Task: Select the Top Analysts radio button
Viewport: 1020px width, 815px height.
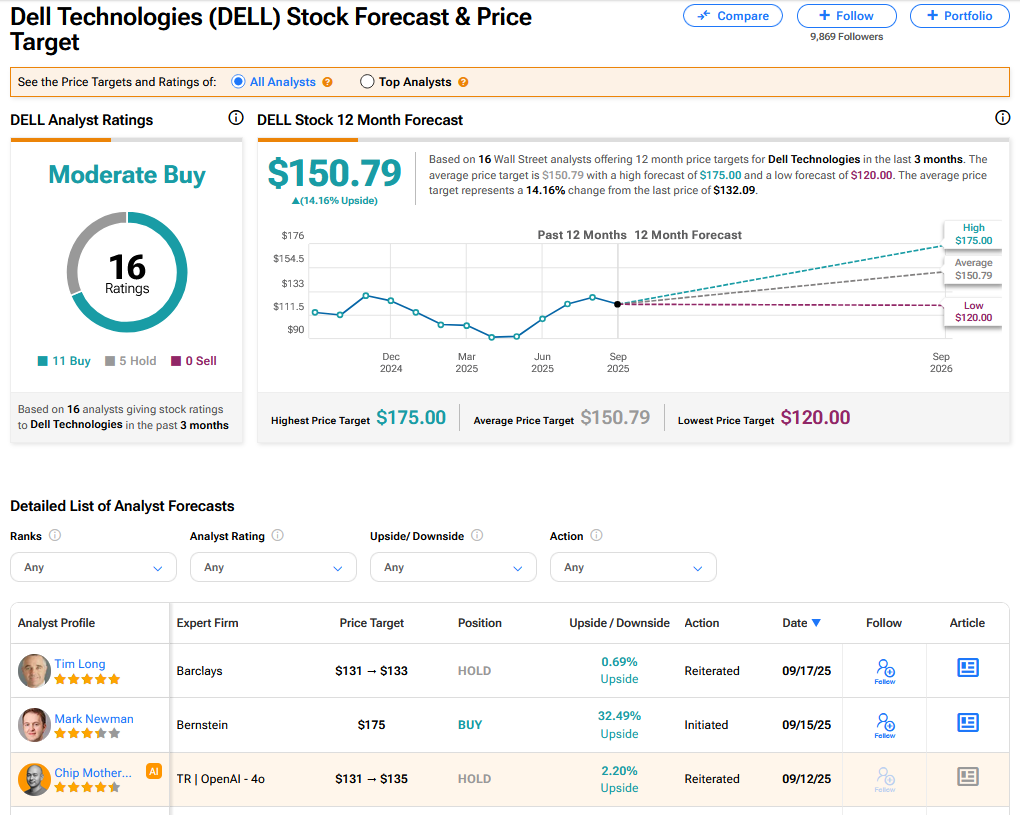Action: point(367,81)
